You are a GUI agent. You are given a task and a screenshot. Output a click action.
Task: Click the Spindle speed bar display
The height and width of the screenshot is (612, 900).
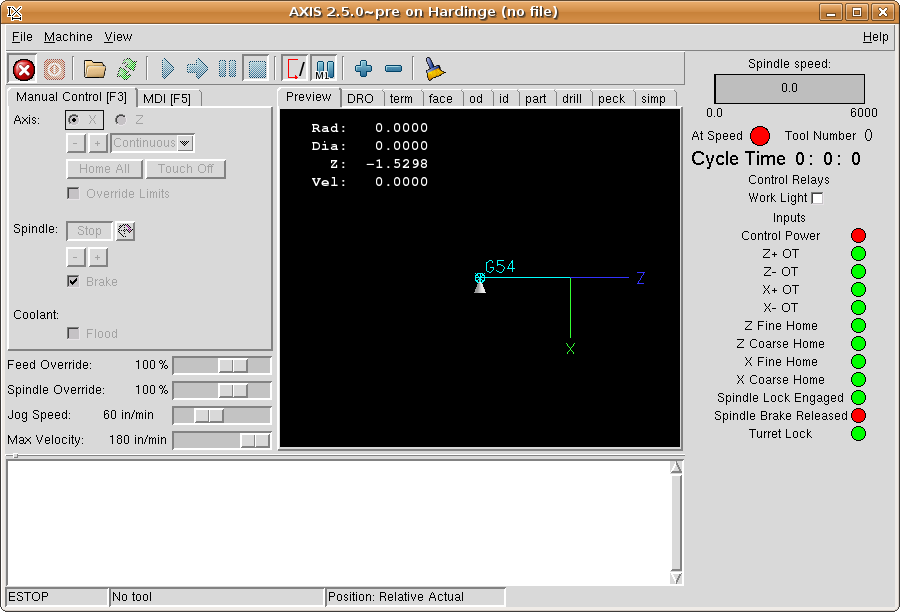point(789,88)
